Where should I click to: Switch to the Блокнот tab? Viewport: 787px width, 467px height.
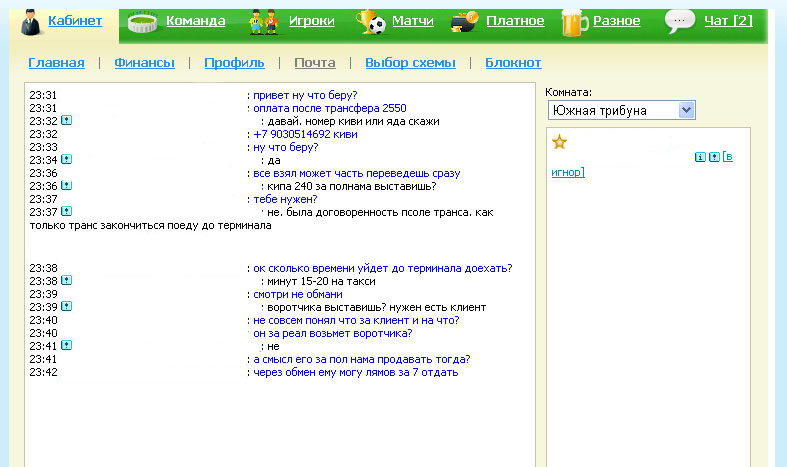click(513, 63)
